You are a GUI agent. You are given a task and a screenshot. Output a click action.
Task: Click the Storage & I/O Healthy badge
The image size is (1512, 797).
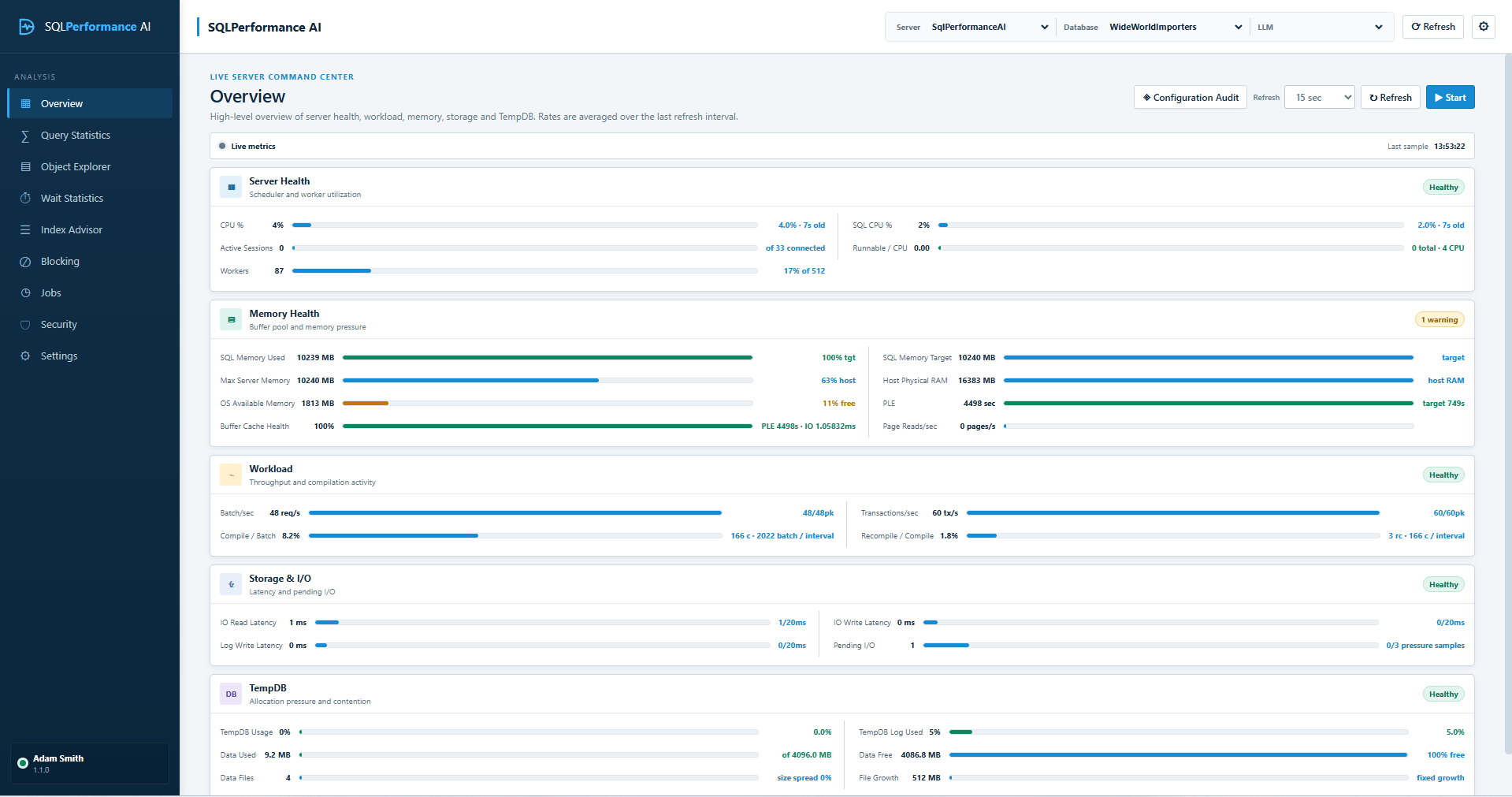1443,585
